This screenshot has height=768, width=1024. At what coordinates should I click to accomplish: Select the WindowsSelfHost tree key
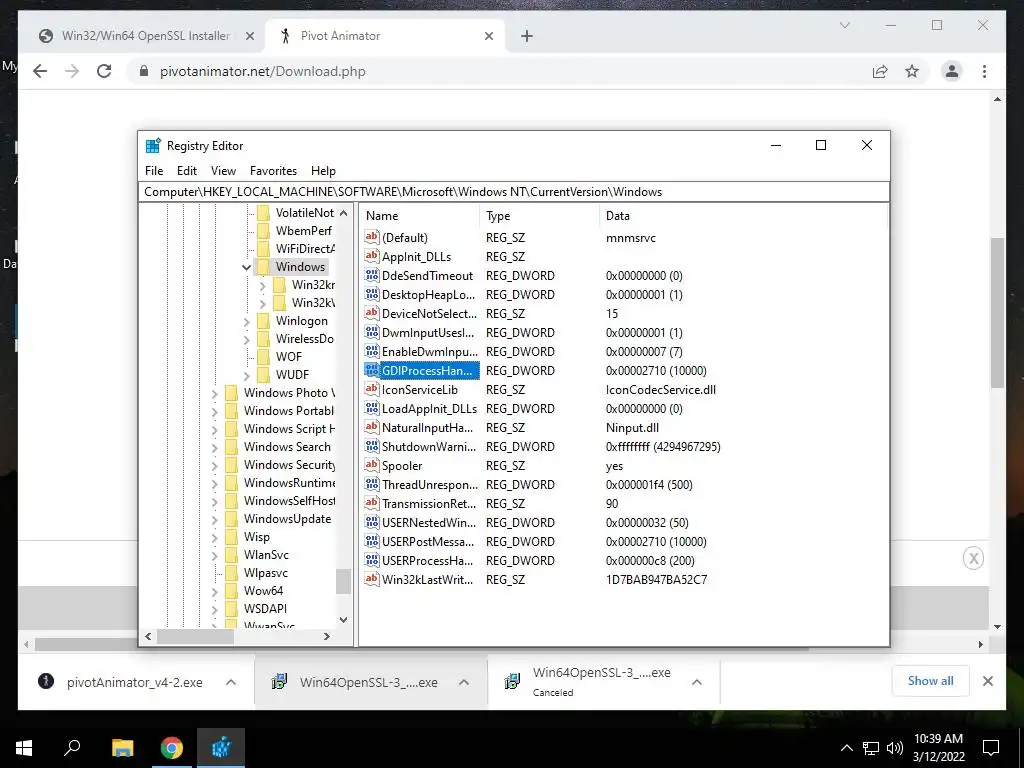tap(289, 501)
